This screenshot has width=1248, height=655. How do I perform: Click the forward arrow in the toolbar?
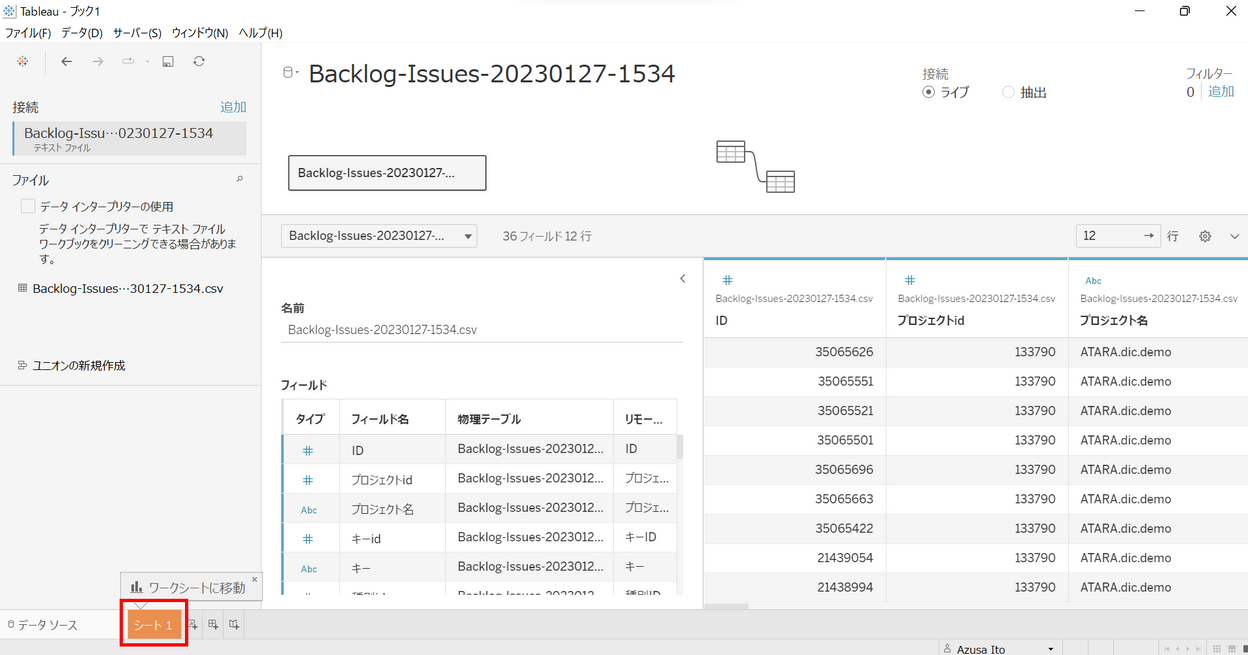point(98,62)
